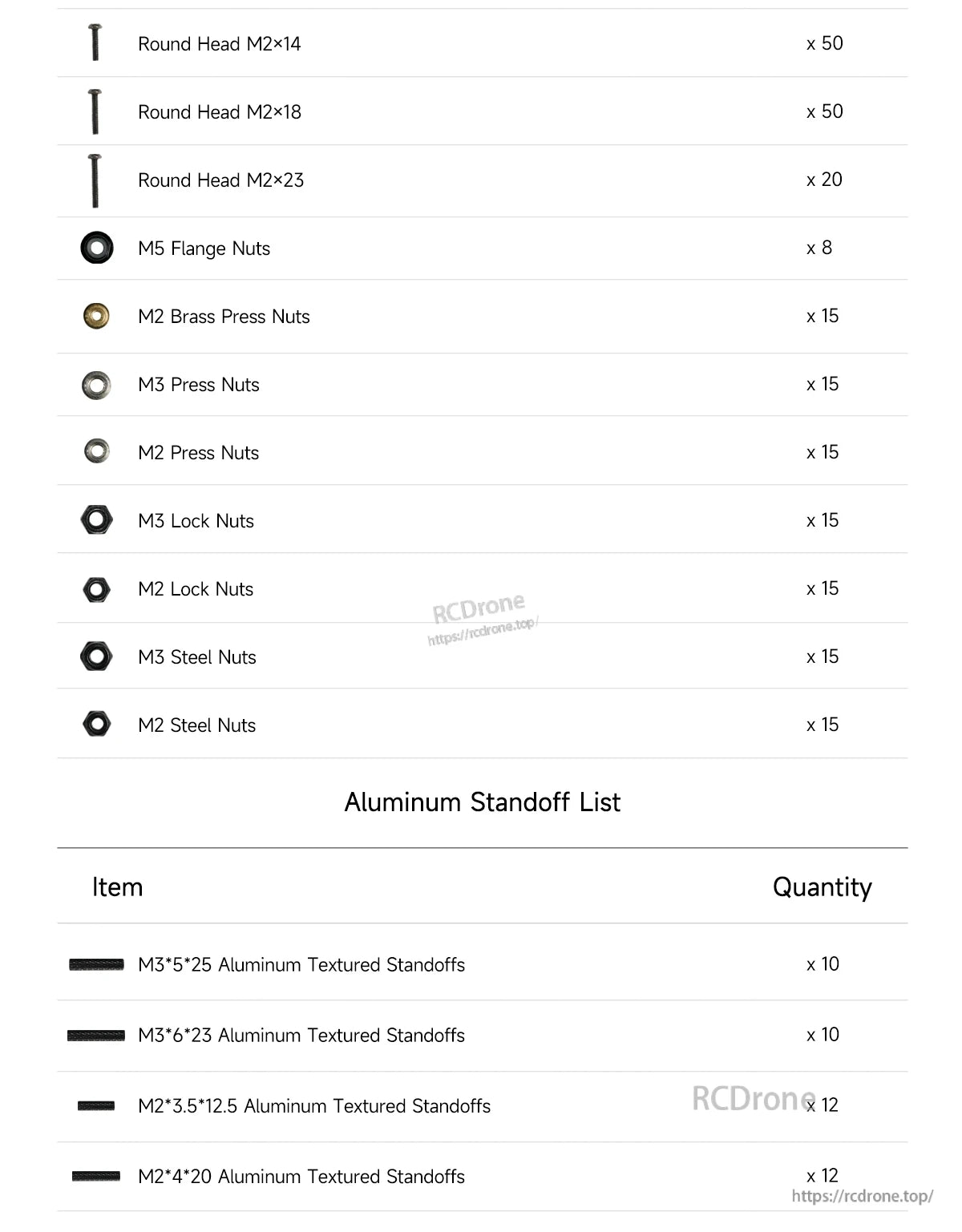The width and height of the screenshot is (962, 1232).
Task: Click the Item column header
Action: tap(117, 887)
